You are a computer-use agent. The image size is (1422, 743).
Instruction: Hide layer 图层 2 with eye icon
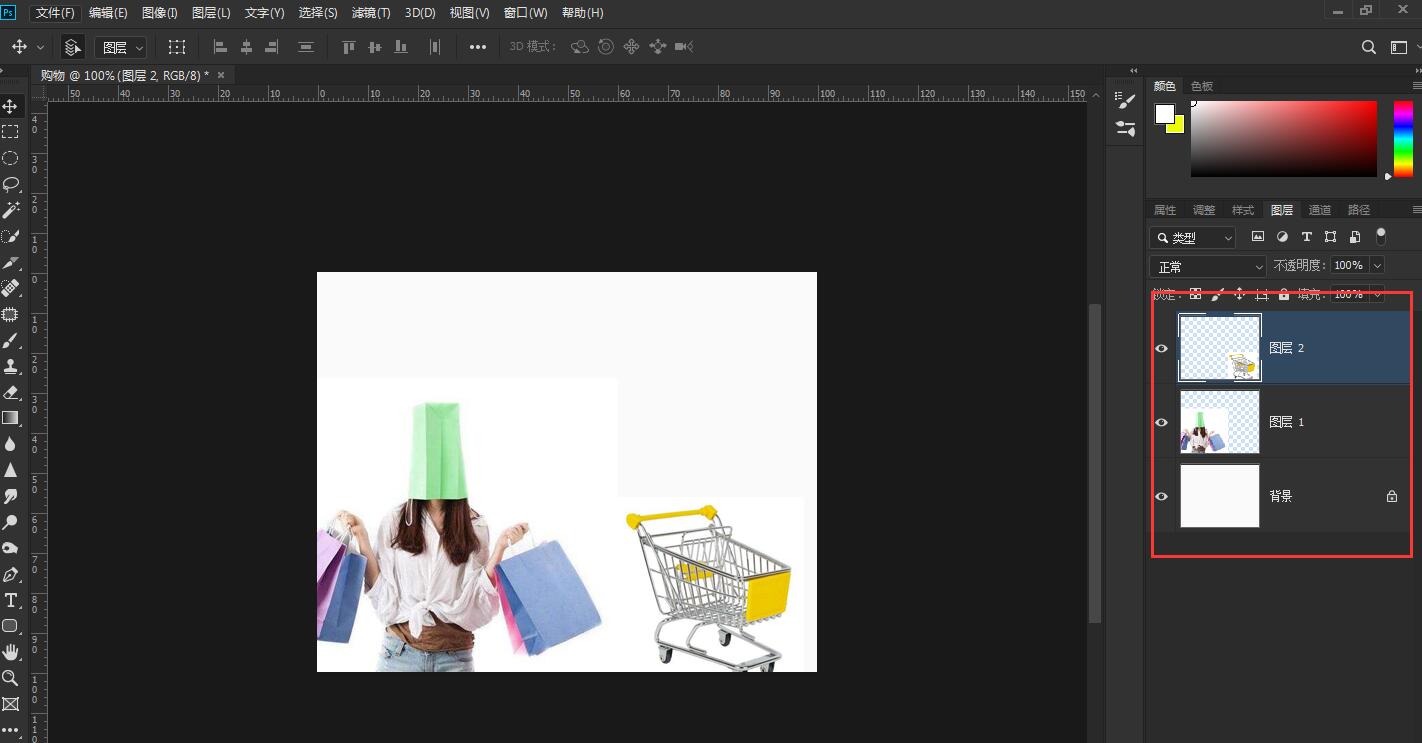tap(1161, 348)
